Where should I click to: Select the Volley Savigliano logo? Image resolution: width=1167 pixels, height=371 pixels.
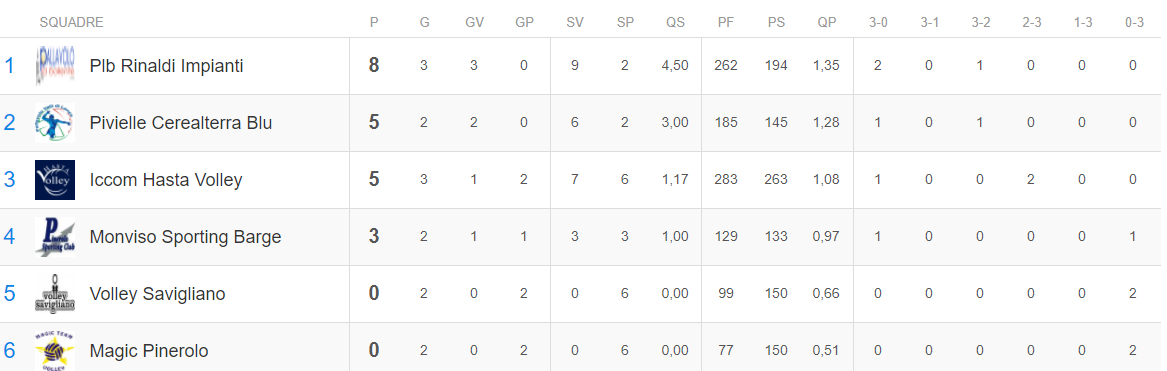point(55,294)
